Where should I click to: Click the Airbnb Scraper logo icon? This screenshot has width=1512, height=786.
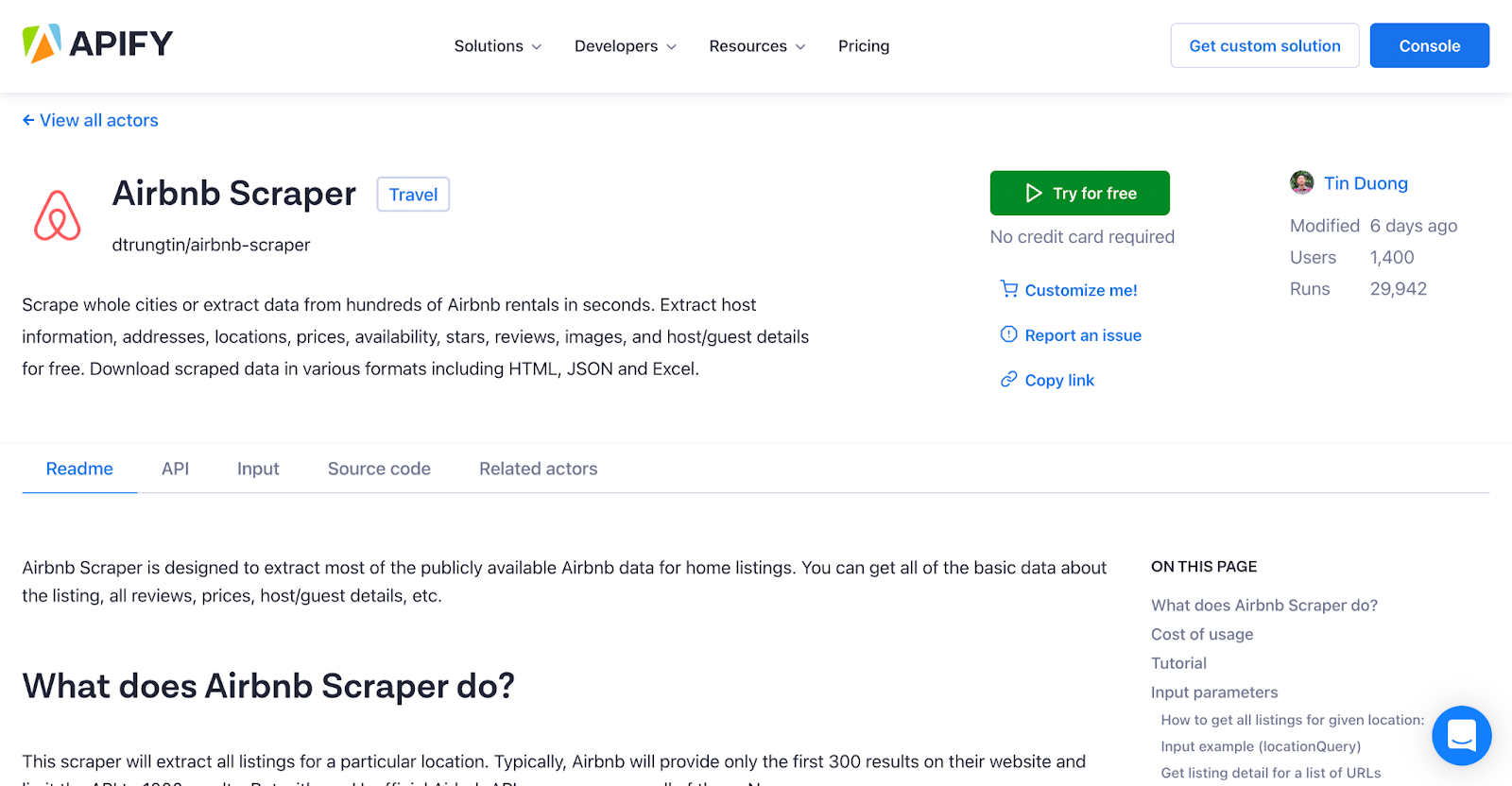58,215
